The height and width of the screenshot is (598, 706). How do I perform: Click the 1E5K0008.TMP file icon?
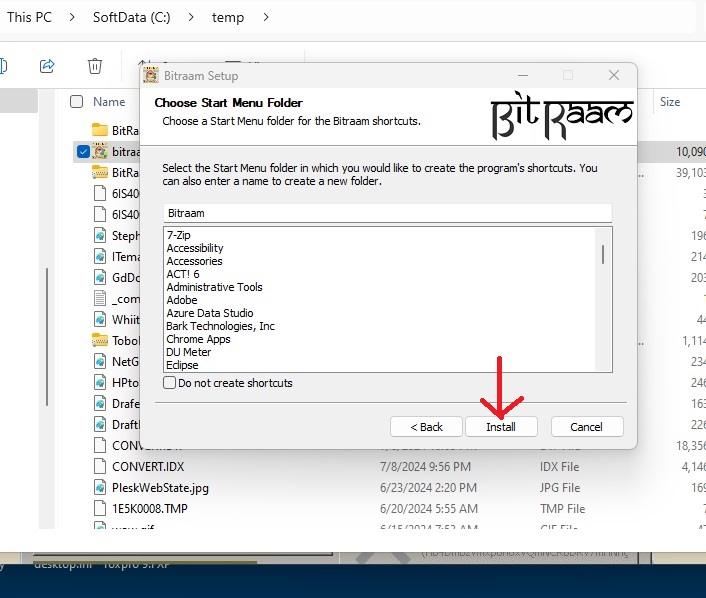pyautogui.click(x=100, y=508)
